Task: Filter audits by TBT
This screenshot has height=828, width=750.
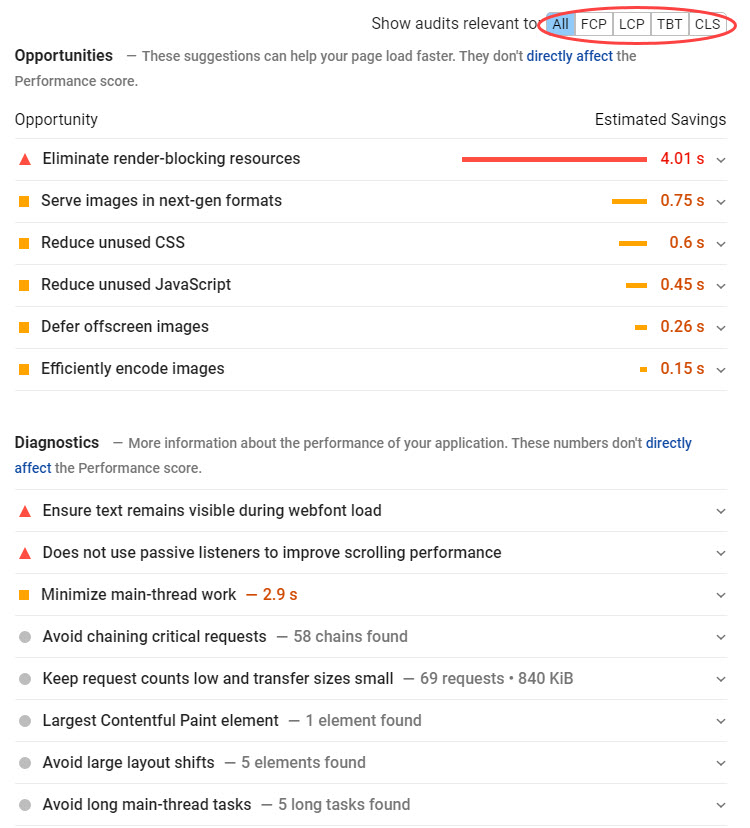Action: coord(670,24)
